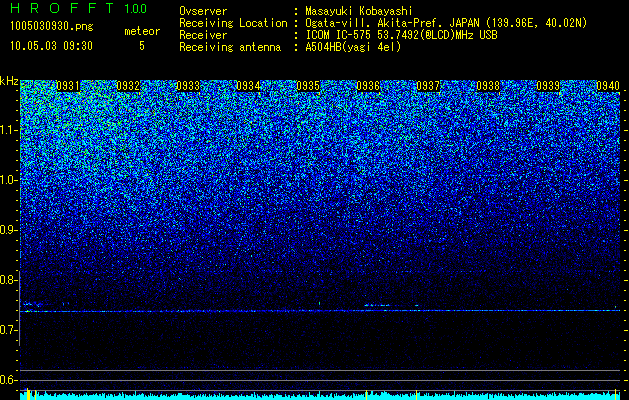Click the yellow meteor marker under 0936
This screenshot has height=400, width=629.
coord(366,394)
